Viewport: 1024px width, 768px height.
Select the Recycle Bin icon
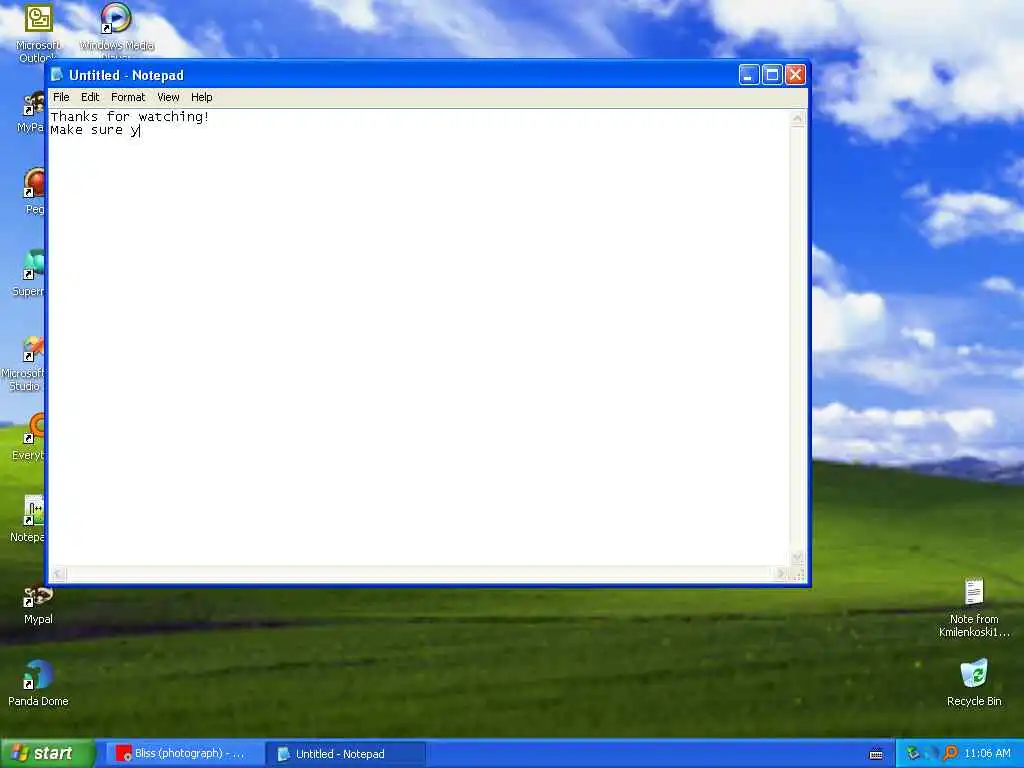click(974, 684)
